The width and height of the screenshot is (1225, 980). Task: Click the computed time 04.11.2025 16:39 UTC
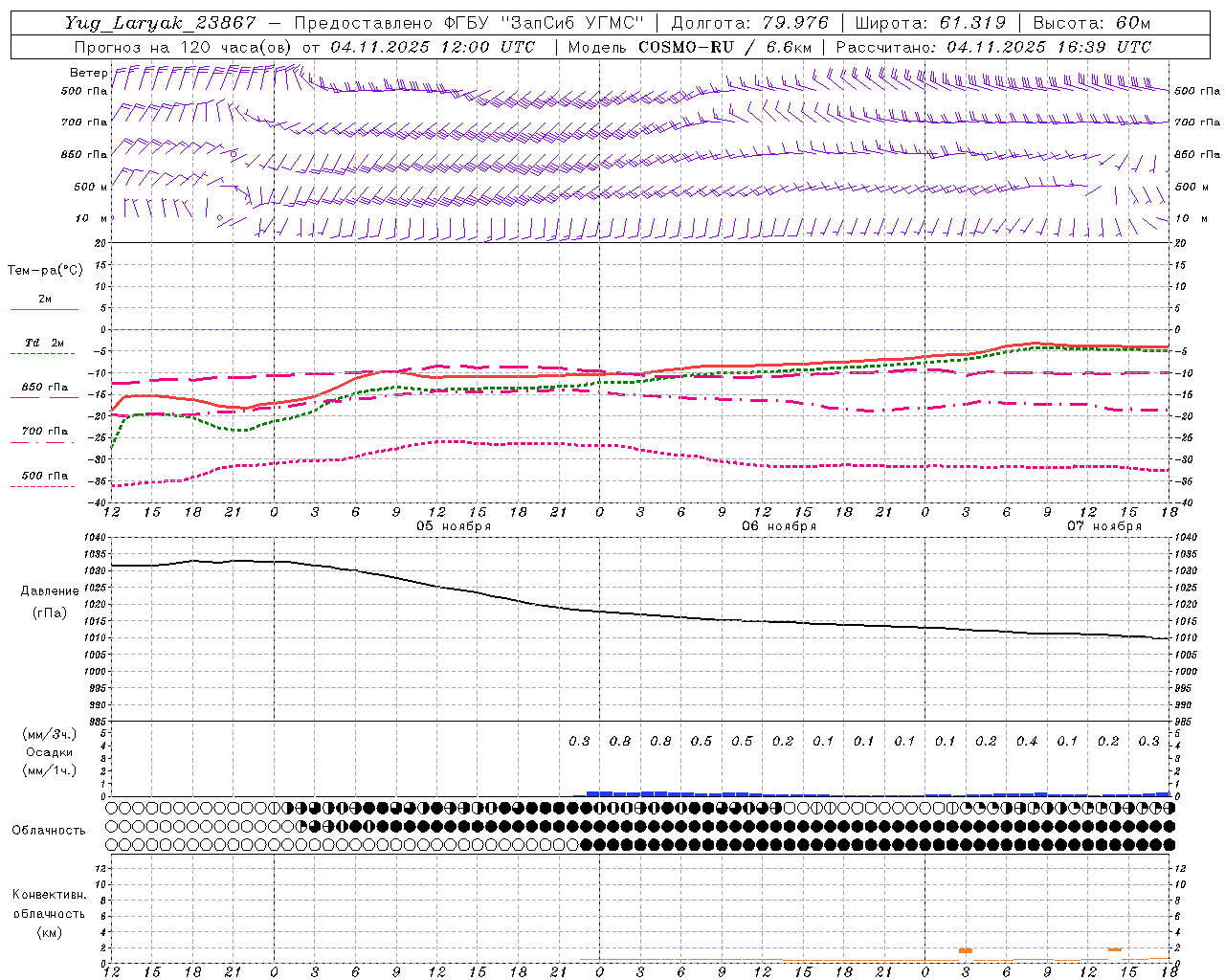pos(1049,47)
